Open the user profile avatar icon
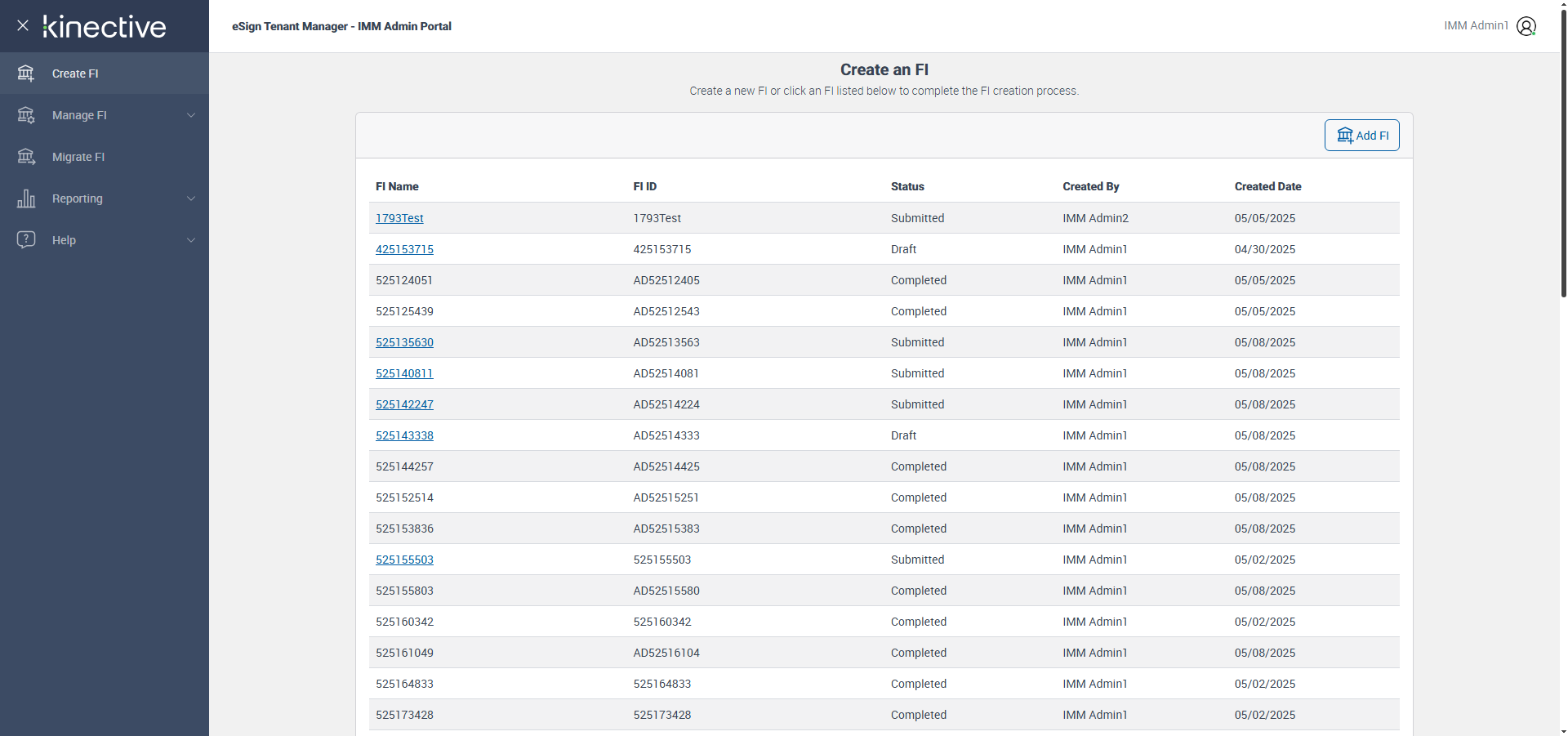Viewport: 1568px width, 736px height. pos(1526,26)
